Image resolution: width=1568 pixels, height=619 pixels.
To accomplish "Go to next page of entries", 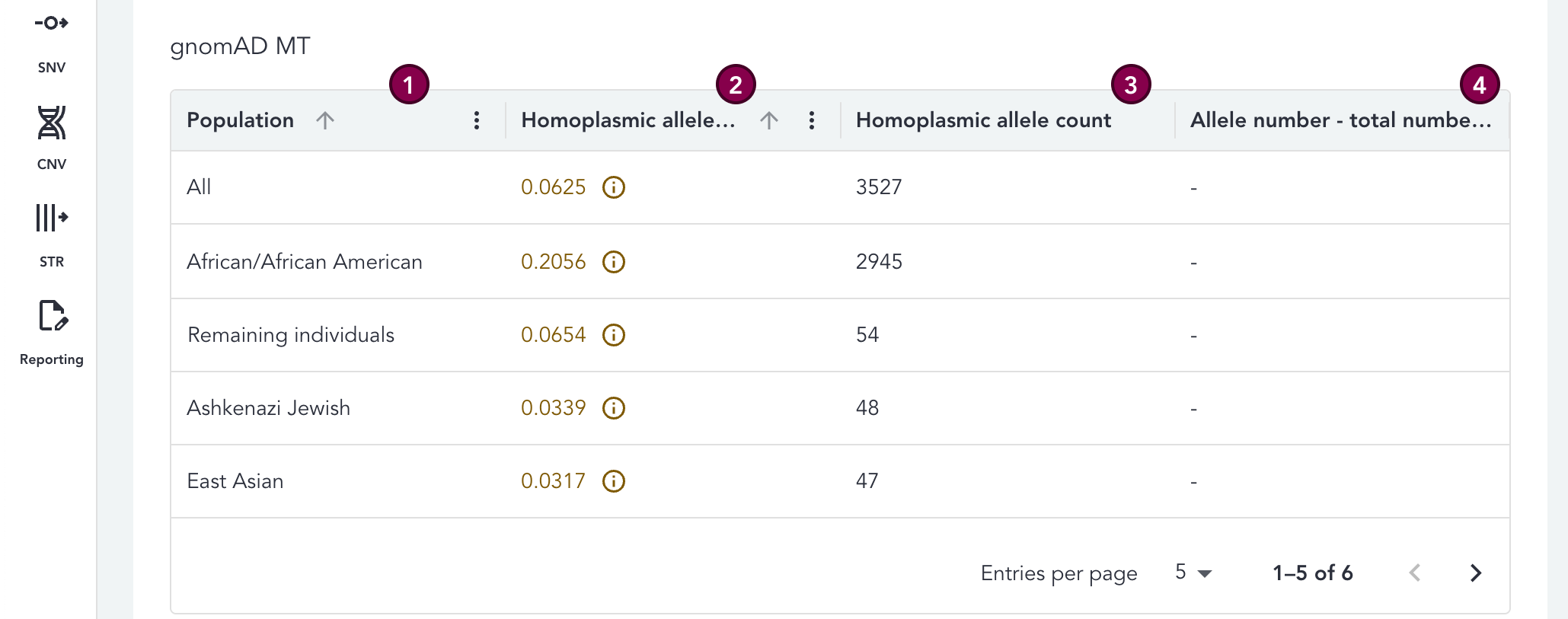I will click(1476, 573).
